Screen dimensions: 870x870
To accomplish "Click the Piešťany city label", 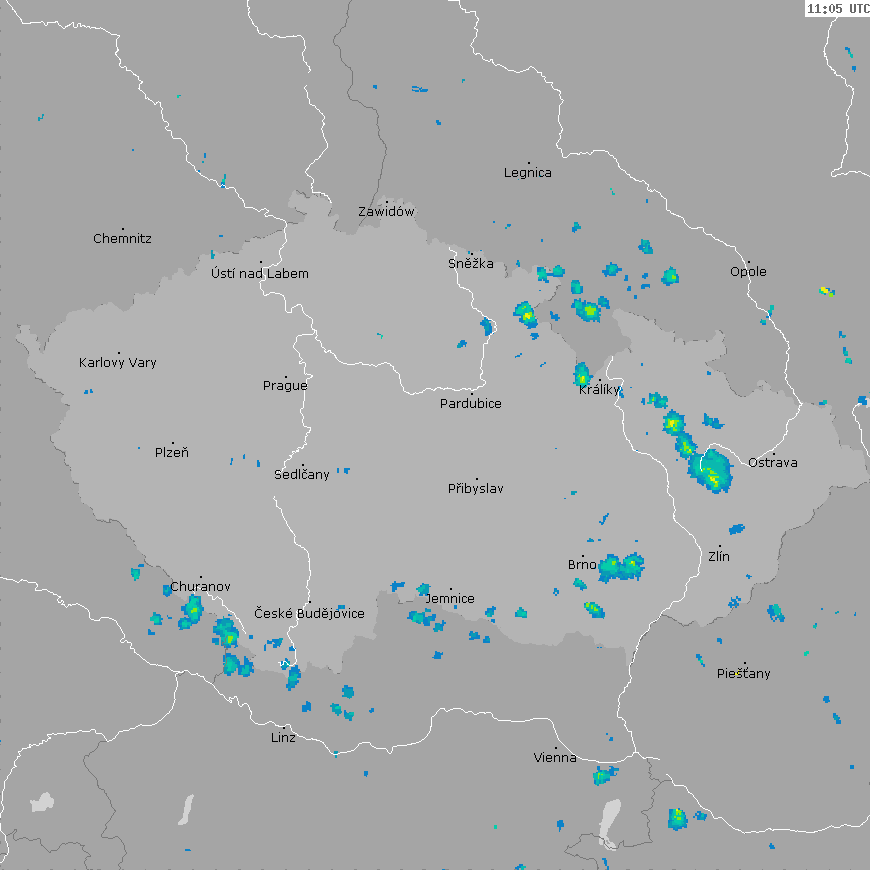I will point(744,674).
